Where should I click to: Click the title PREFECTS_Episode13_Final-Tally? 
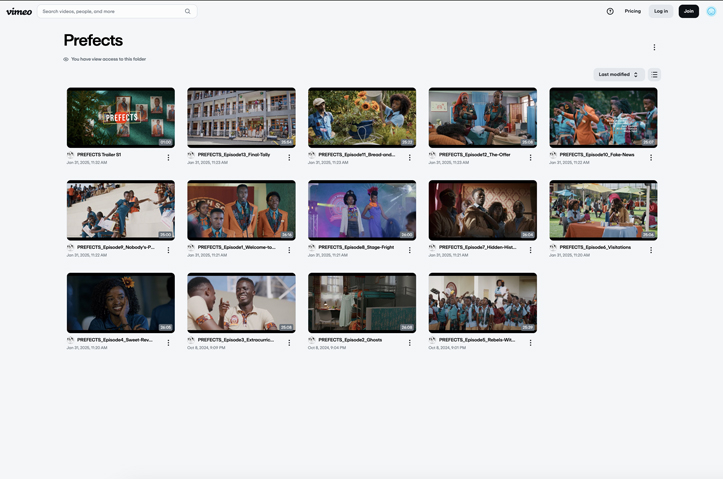coord(234,155)
